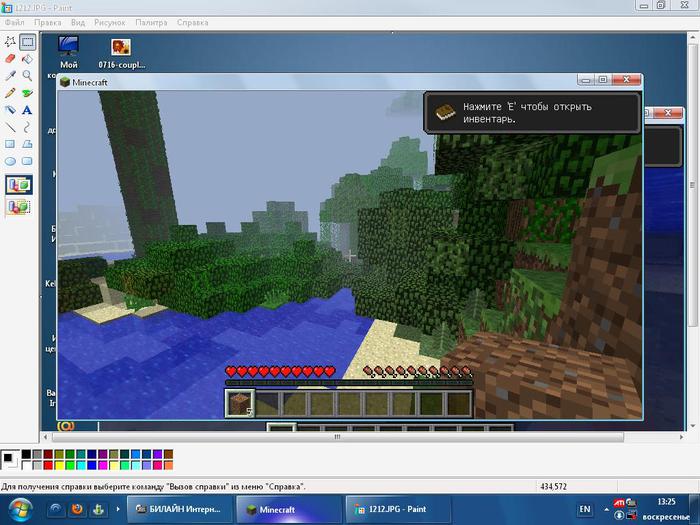Click the red ATI tray icon

click(619, 503)
